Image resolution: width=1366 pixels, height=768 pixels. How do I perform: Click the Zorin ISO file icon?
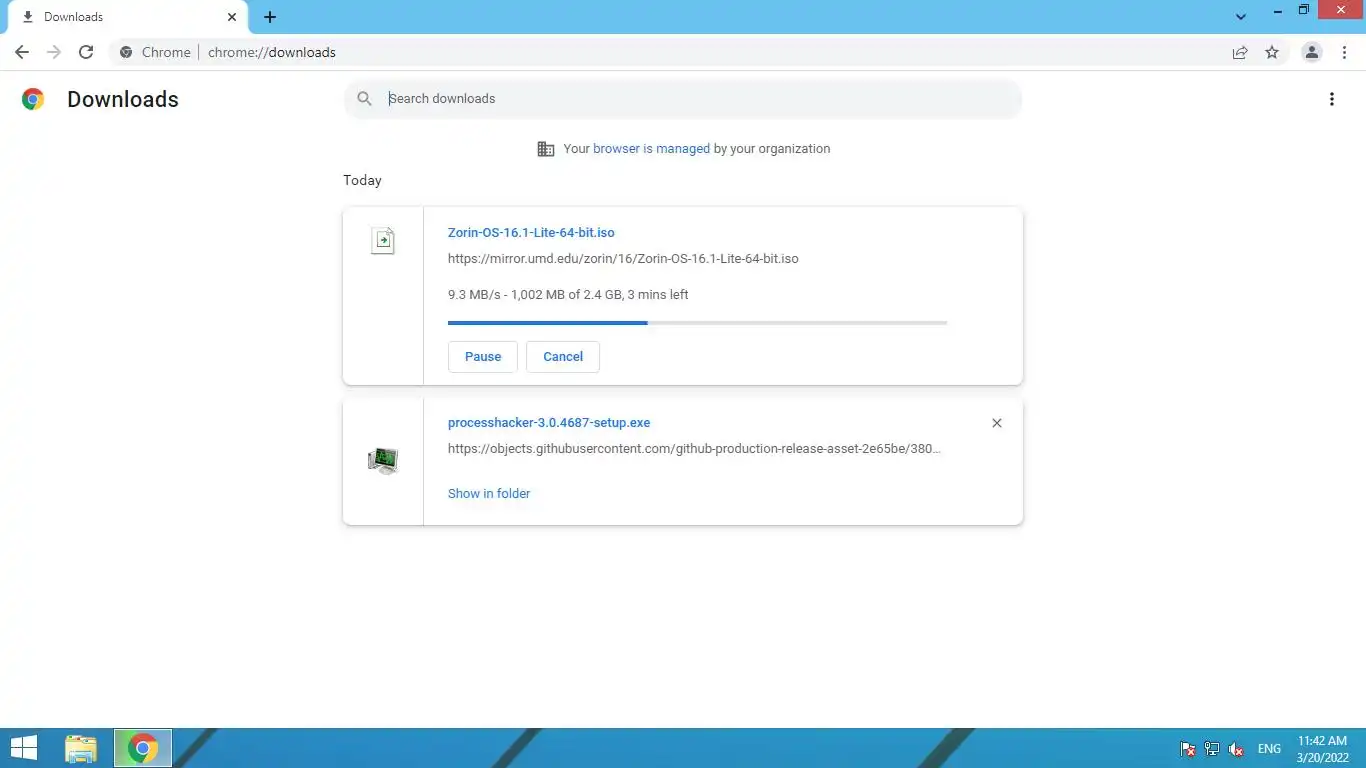coord(383,241)
